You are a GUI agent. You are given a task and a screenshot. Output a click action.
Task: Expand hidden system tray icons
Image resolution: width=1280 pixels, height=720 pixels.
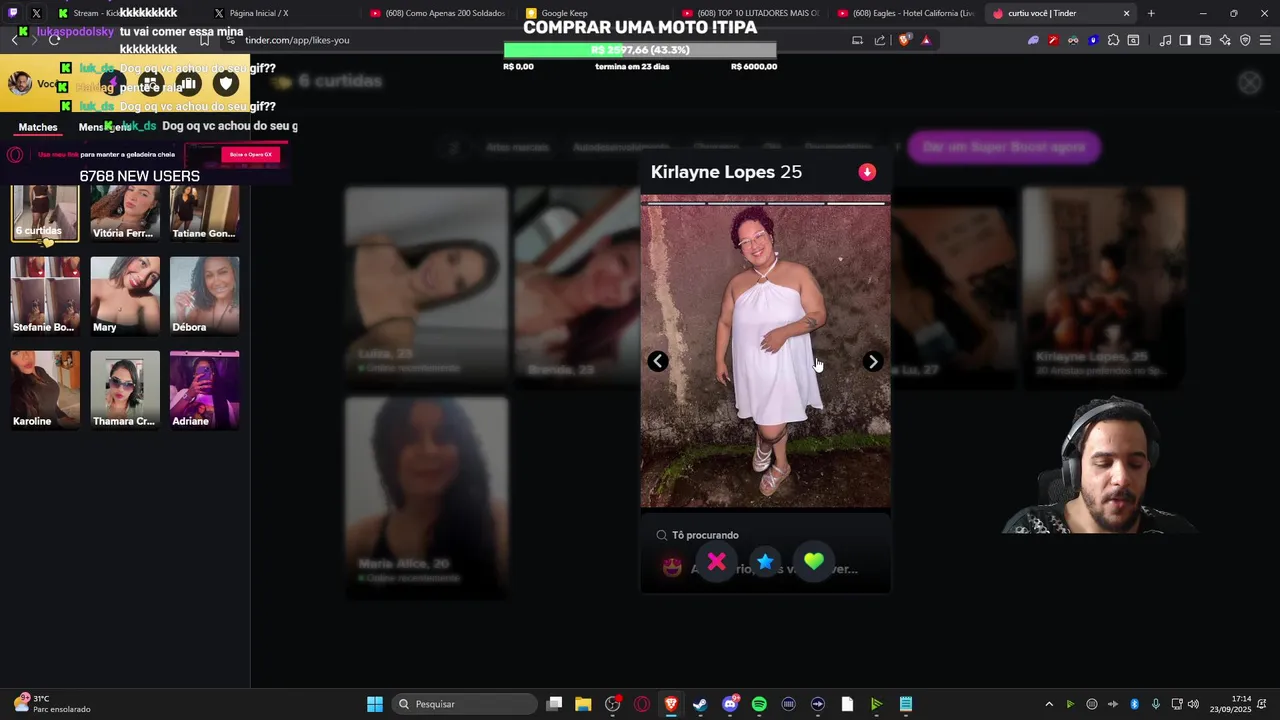tap(1049, 704)
